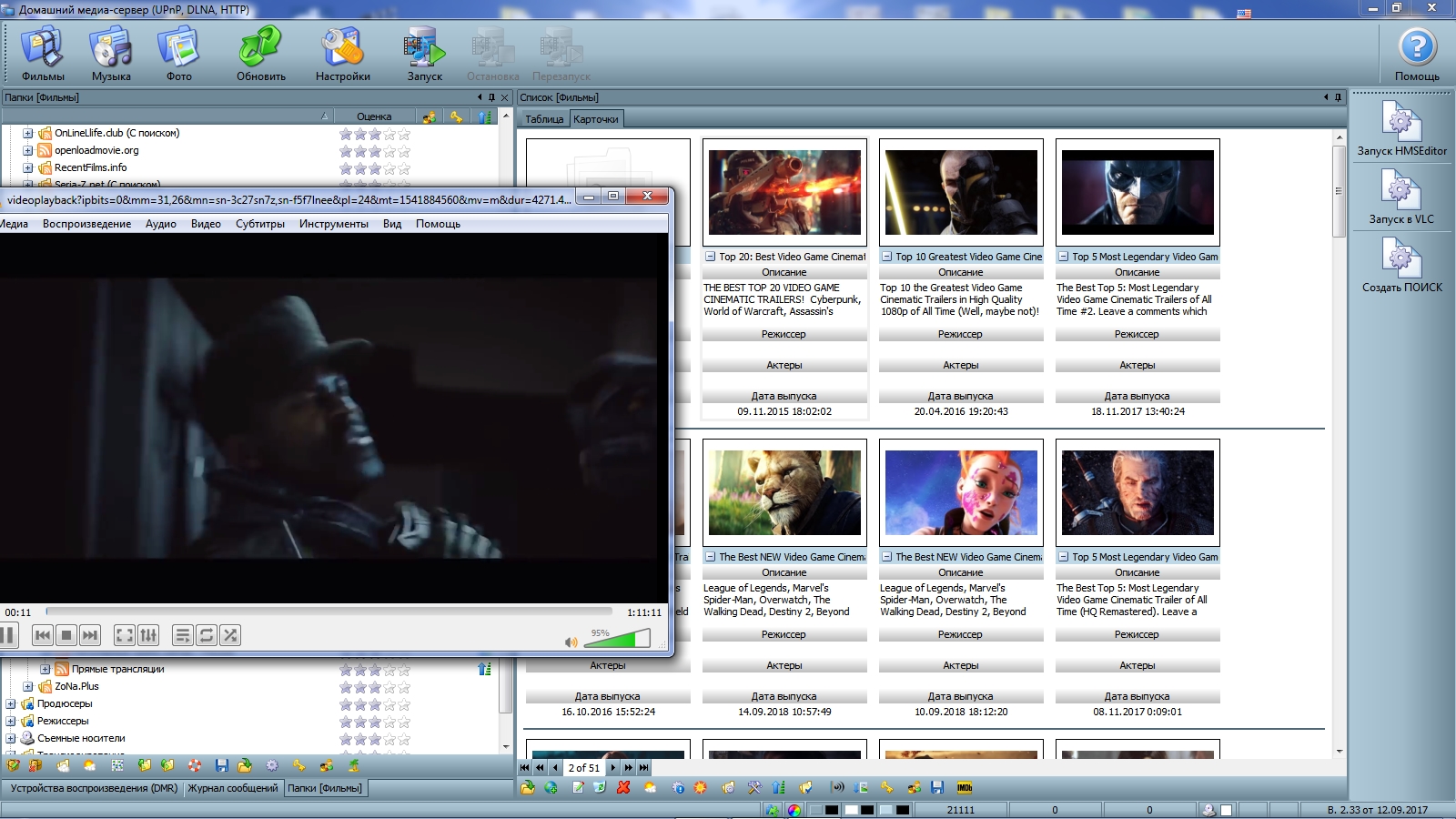
Task: Switch to the Таблица tab
Action: [x=544, y=119]
